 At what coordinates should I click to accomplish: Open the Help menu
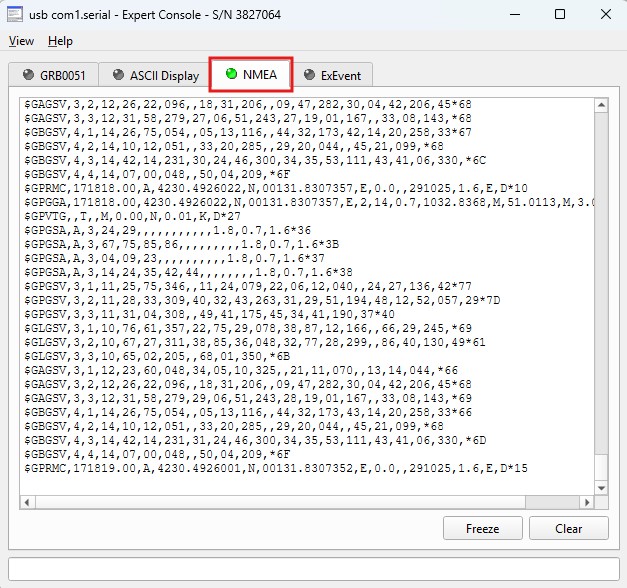[x=60, y=41]
